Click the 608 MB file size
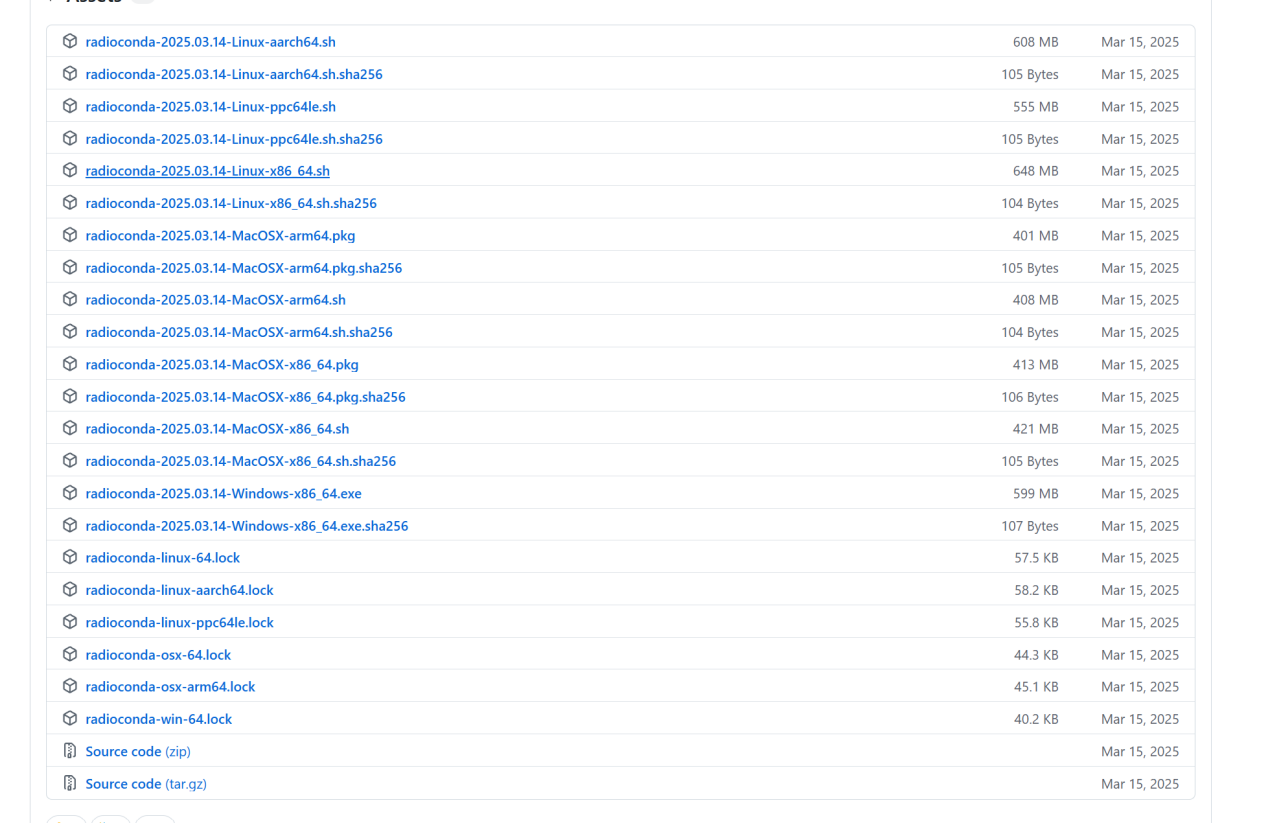 [1035, 42]
